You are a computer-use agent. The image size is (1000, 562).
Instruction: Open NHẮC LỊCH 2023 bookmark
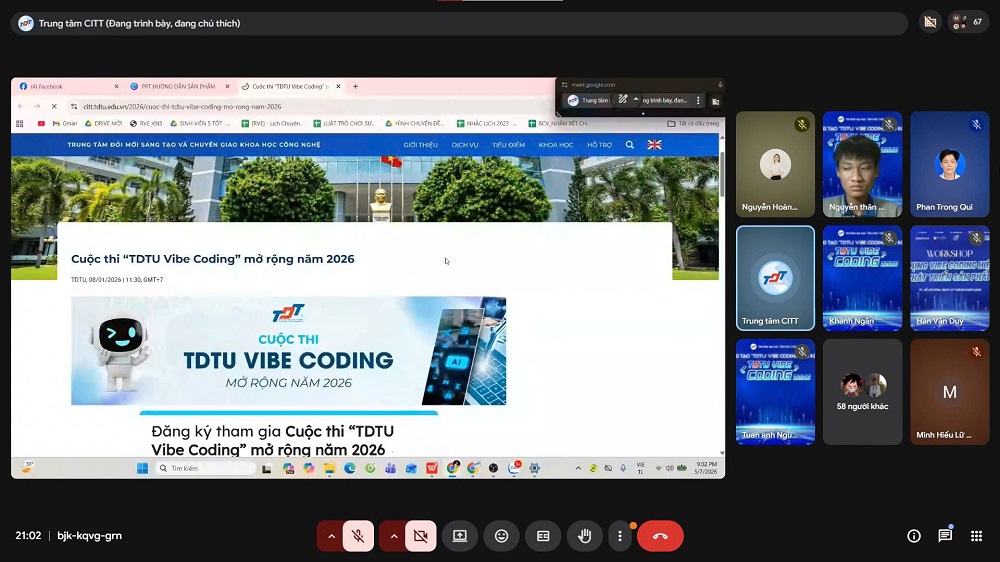tap(487, 123)
